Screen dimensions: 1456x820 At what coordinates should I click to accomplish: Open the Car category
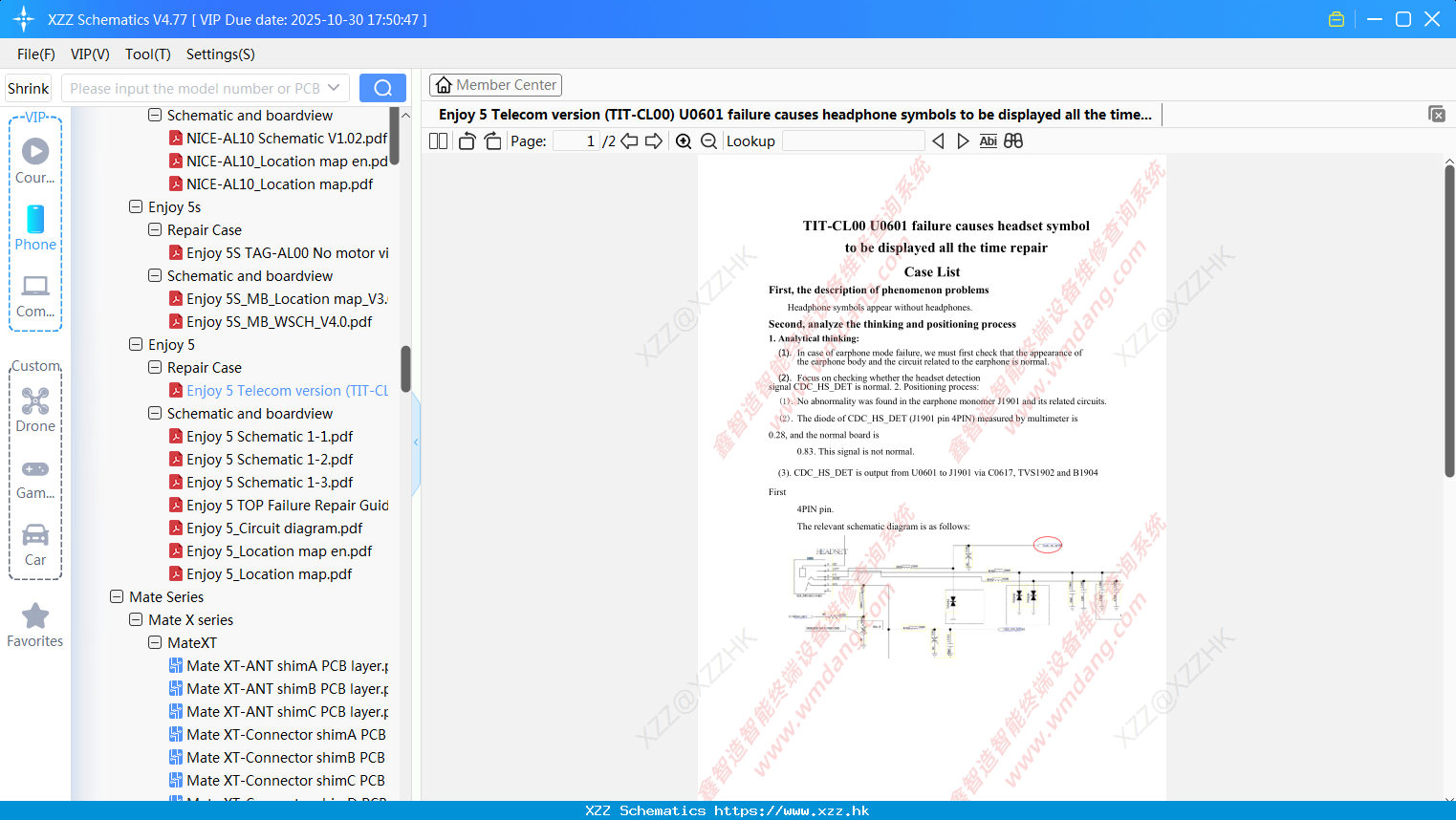[x=35, y=545]
